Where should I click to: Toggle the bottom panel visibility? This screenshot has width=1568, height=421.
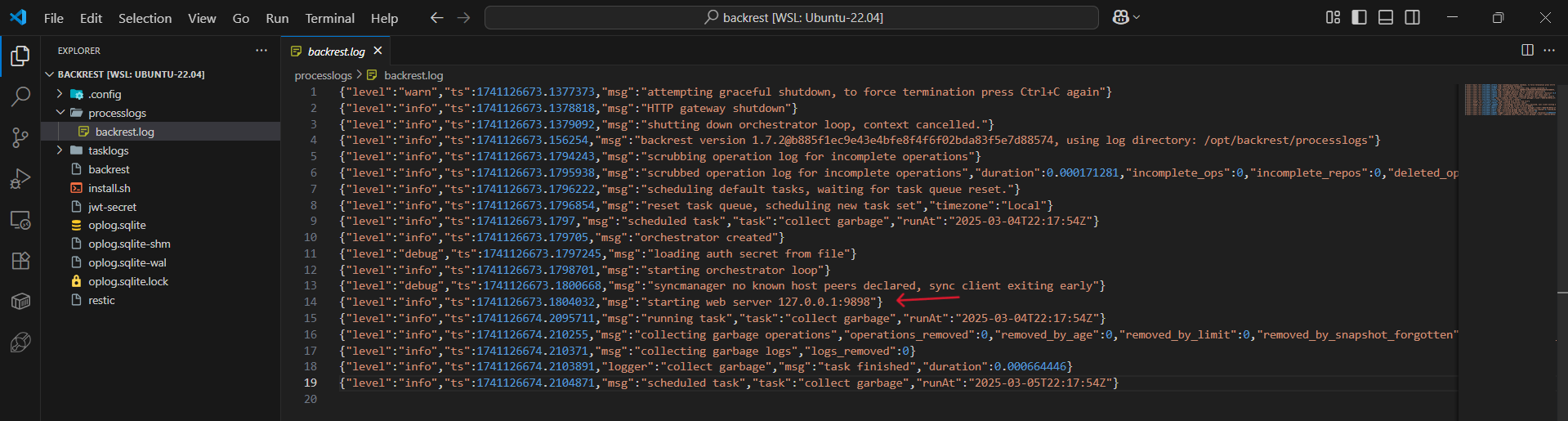[1386, 17]
